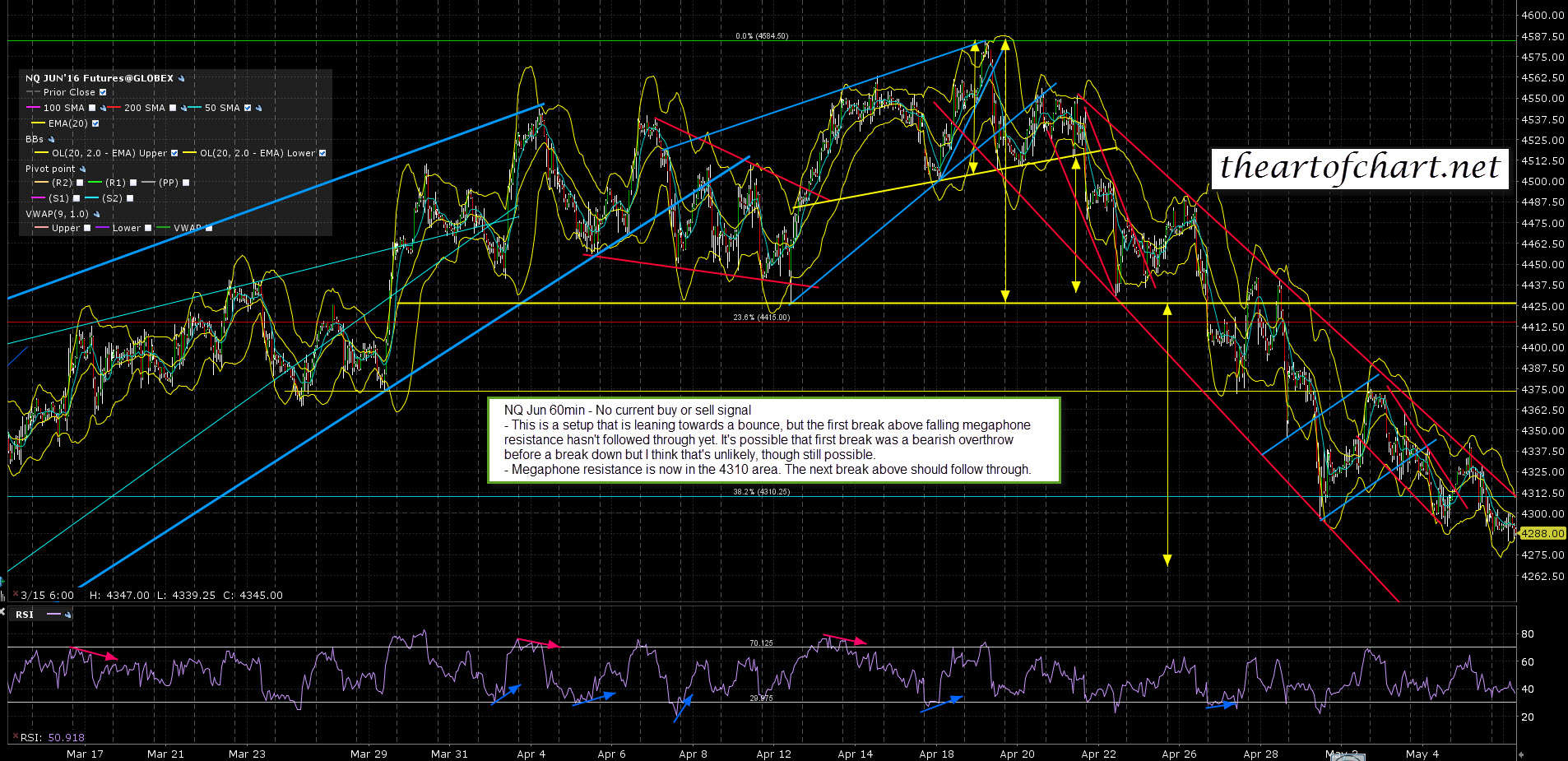Enable the 100 SMA checkbox
Screen dimensions: 1568x761
pyautogui.click(x=92, y=108)
